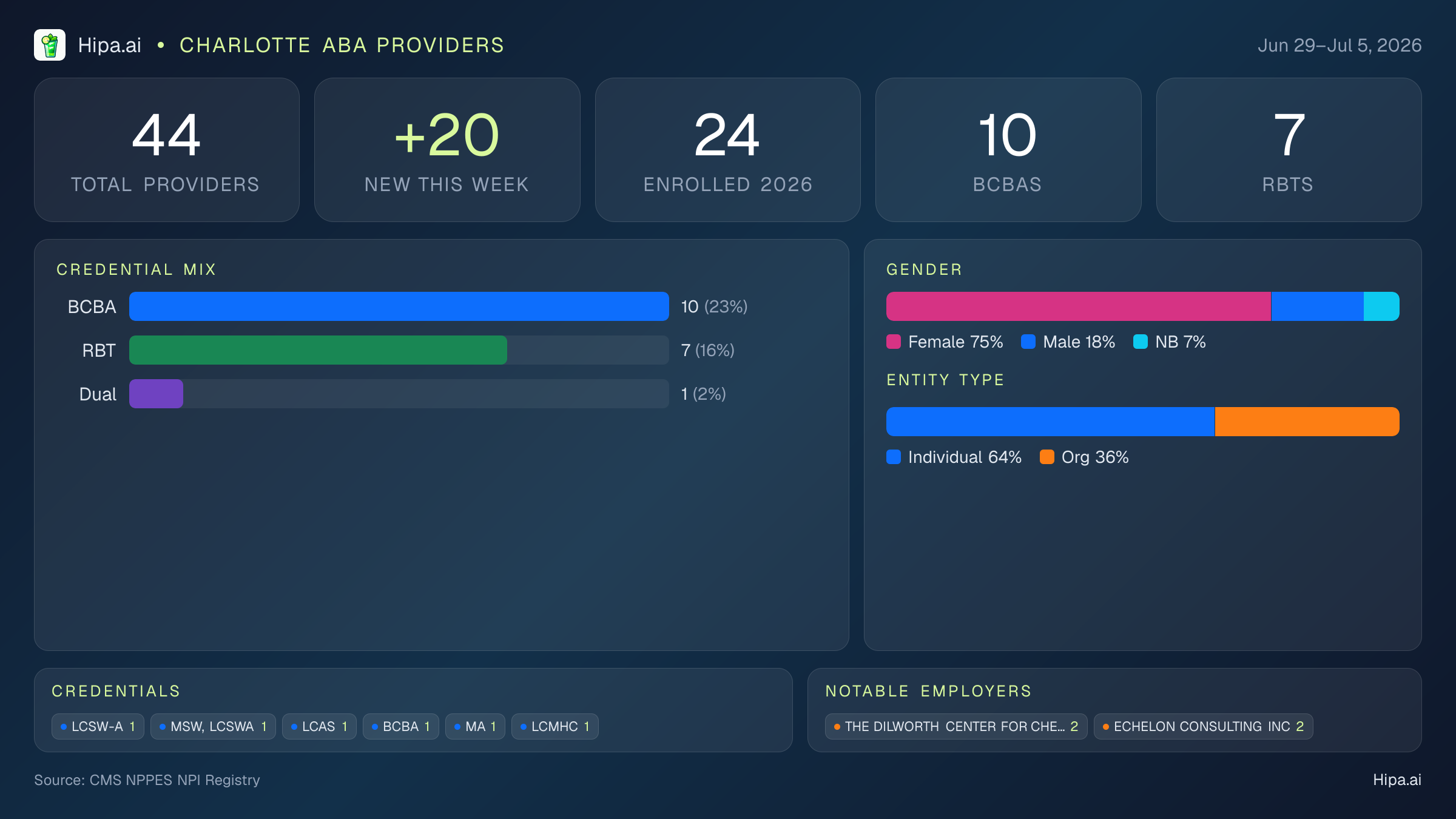Select the LCMHC credential chip
Screen dimensions: 1456x819
tap(555, 726)
